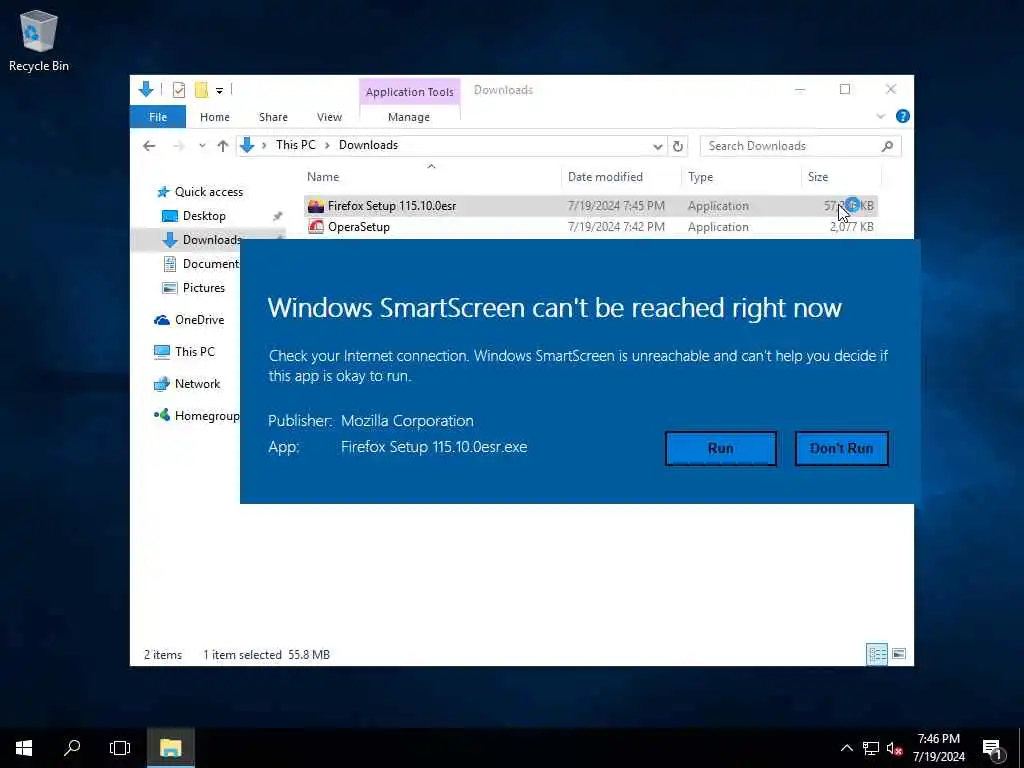Focus the Search Downloads field
Image resolution: width=1024 pixels, height=768 pixels.
click(800, 146)
